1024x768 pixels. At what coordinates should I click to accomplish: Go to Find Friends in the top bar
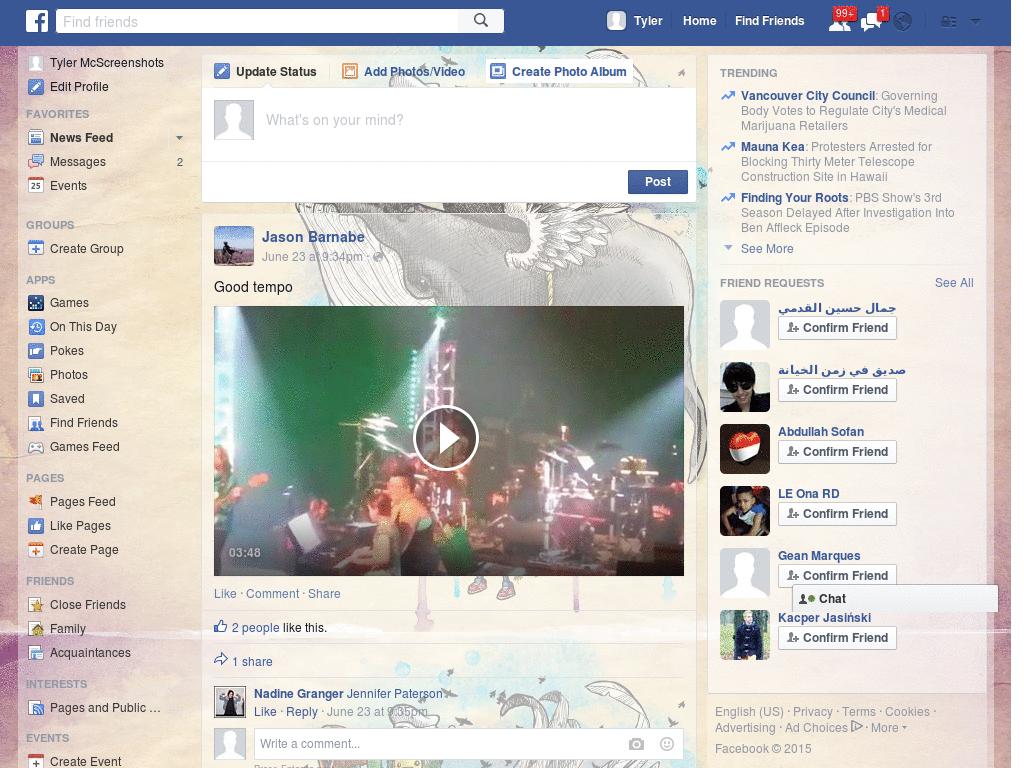click(x=769, y=20)
